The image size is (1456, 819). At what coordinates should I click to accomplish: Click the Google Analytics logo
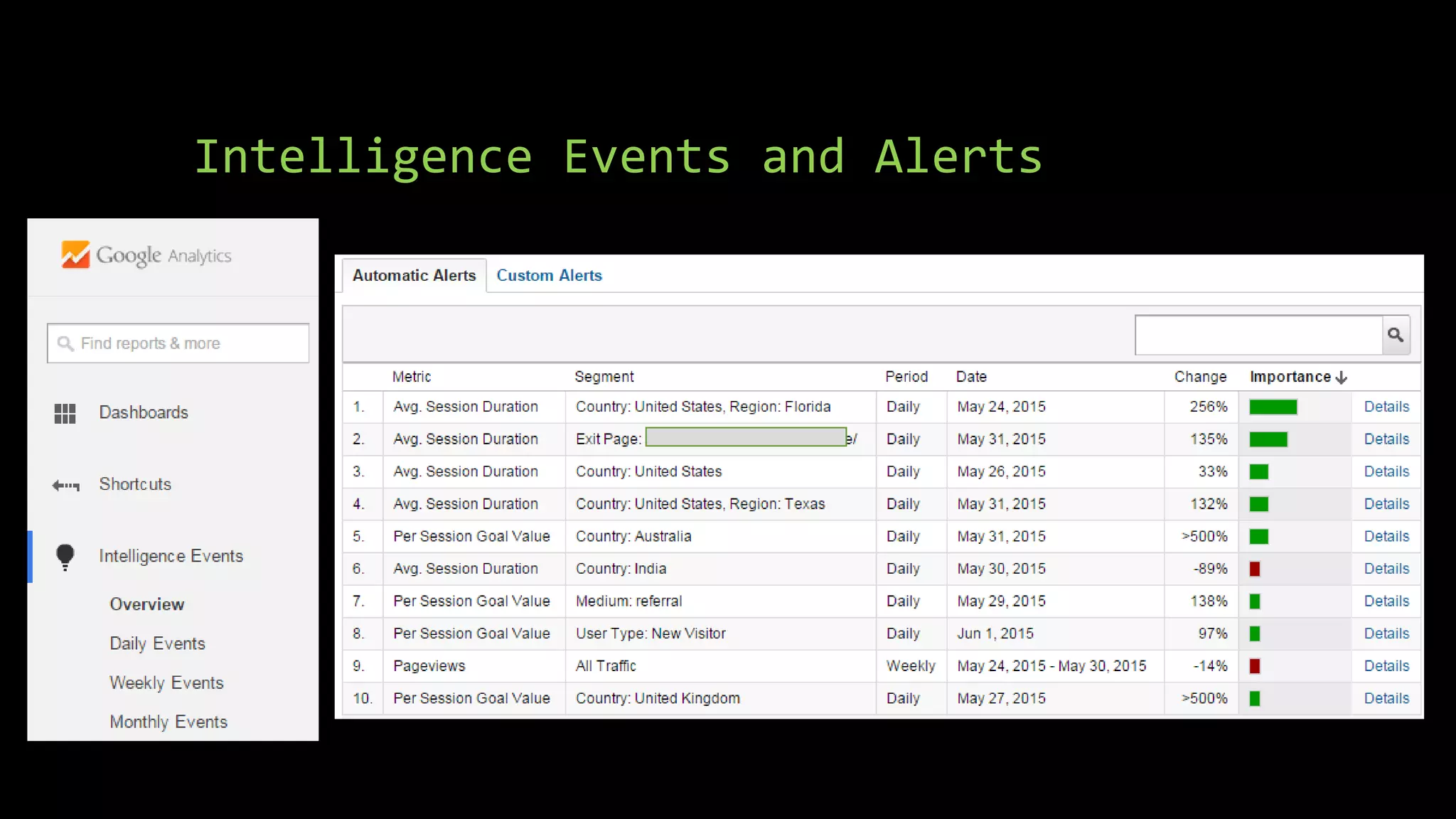(146, 255)
